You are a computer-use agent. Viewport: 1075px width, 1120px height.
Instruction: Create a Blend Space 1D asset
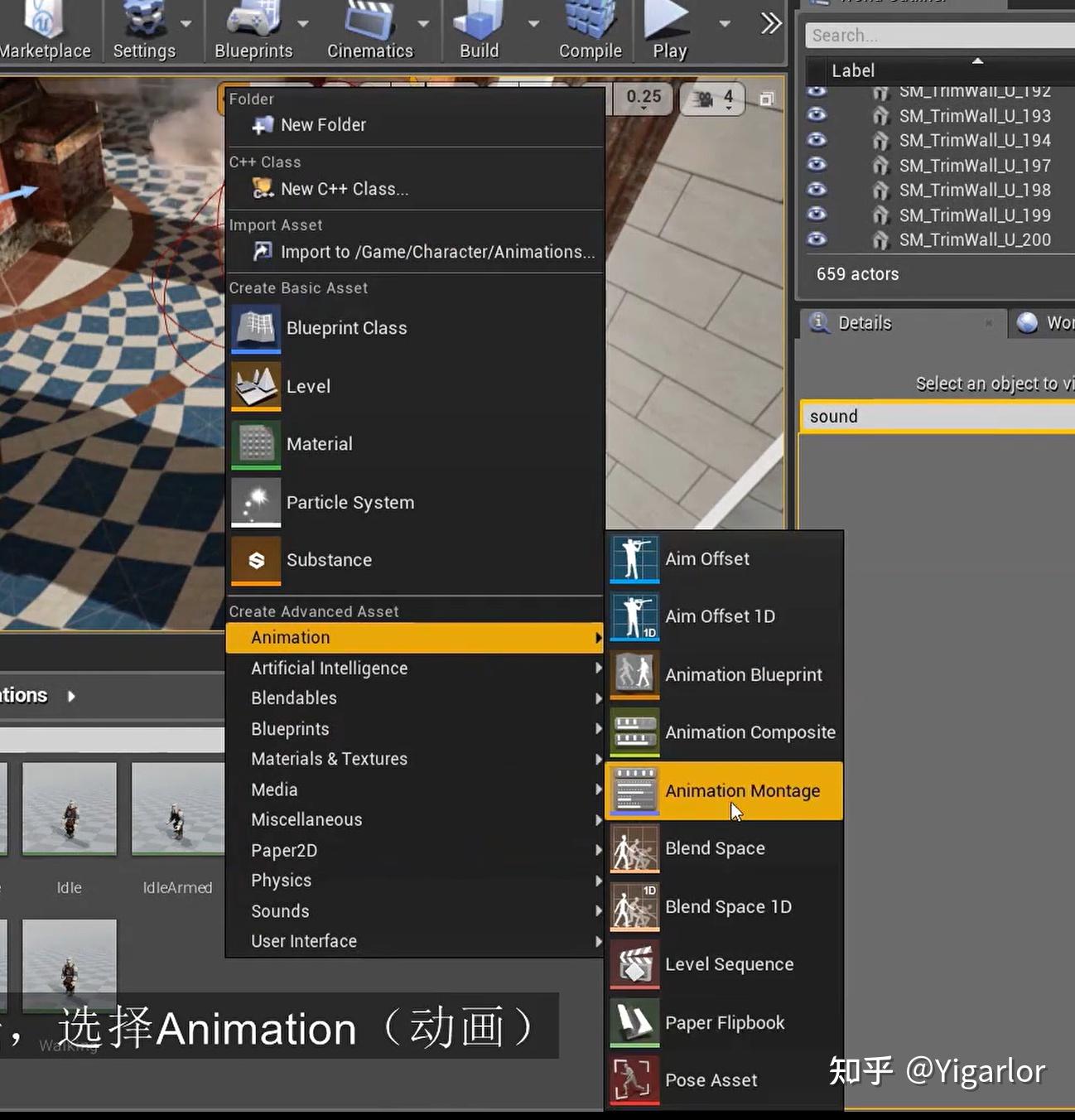click(x=725, y=906)
